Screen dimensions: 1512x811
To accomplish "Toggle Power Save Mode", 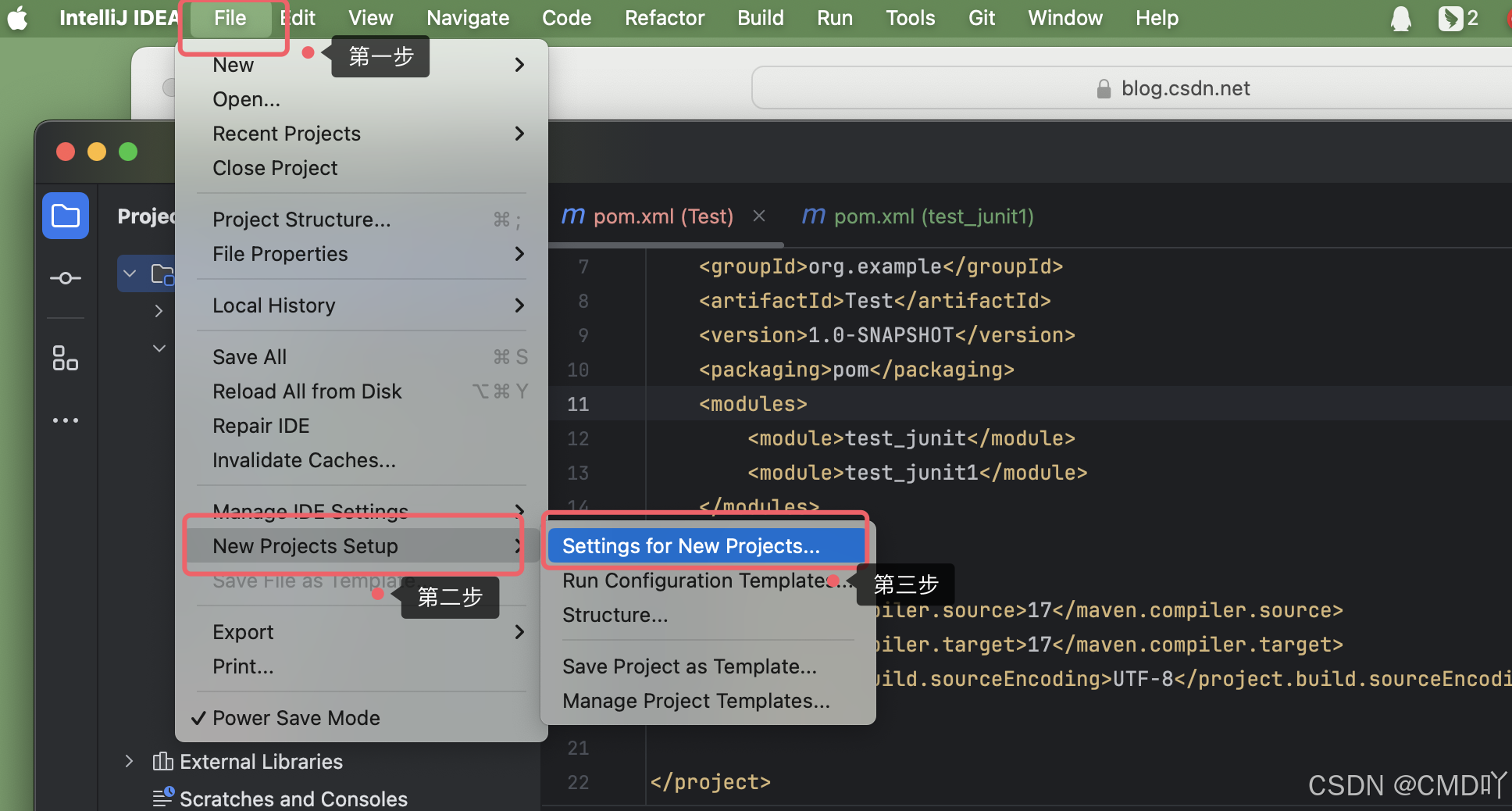I will 362,718.
